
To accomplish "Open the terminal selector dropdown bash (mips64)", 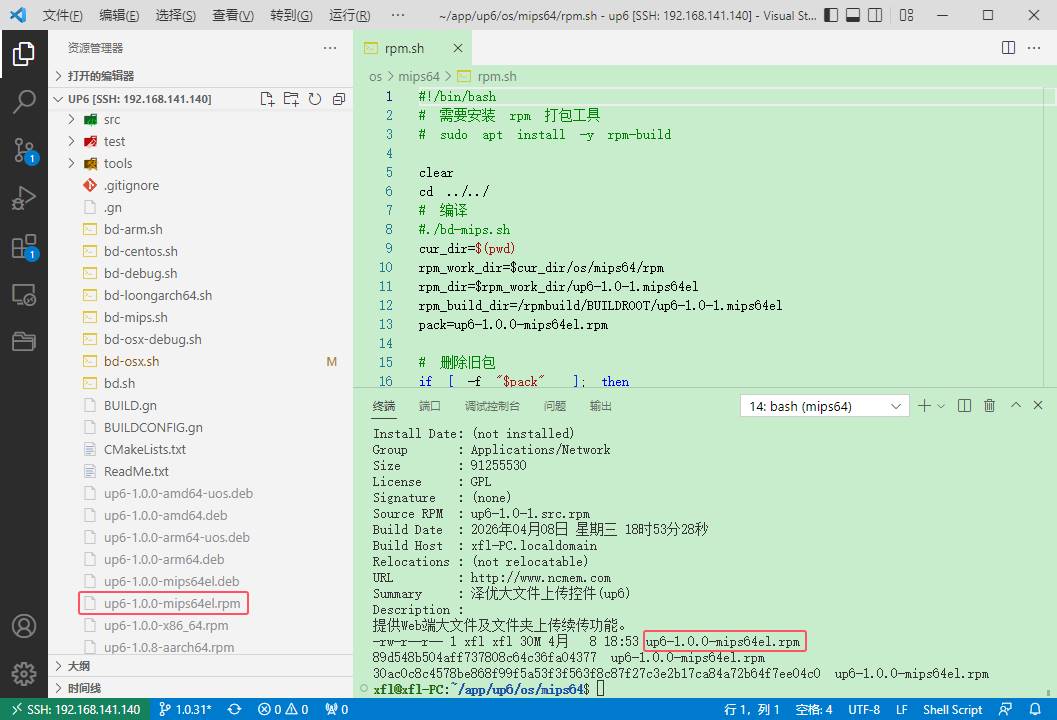I will click(x=824, y=406).
